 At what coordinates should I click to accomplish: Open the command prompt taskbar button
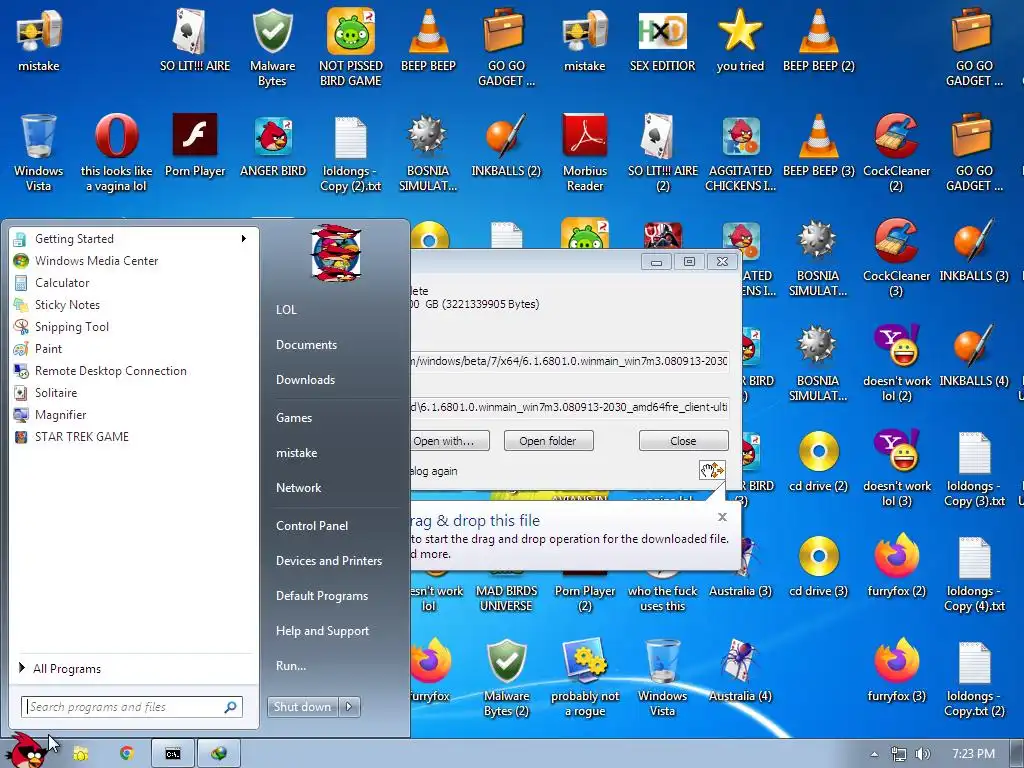[173, 754]
